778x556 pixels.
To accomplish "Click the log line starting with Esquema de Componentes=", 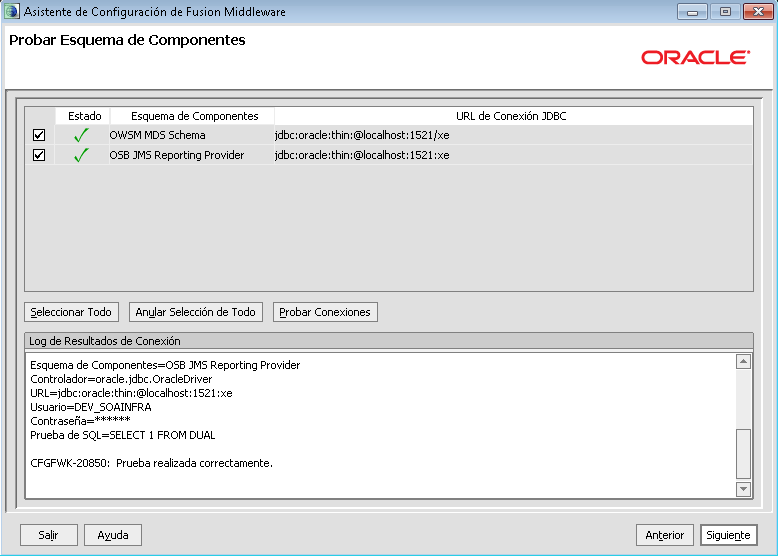I will (165, 366).
